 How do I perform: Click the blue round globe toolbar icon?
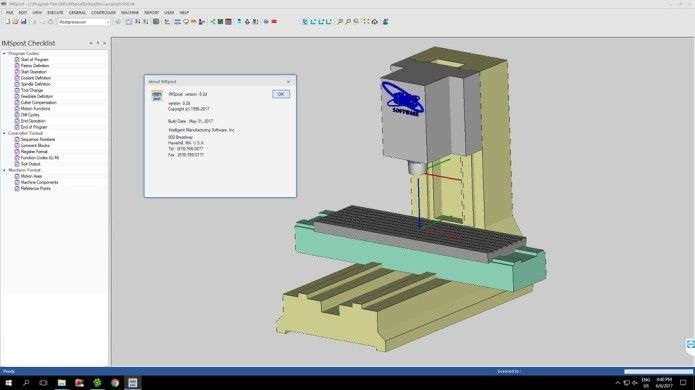pyautogui.click(x=266, y=22)
